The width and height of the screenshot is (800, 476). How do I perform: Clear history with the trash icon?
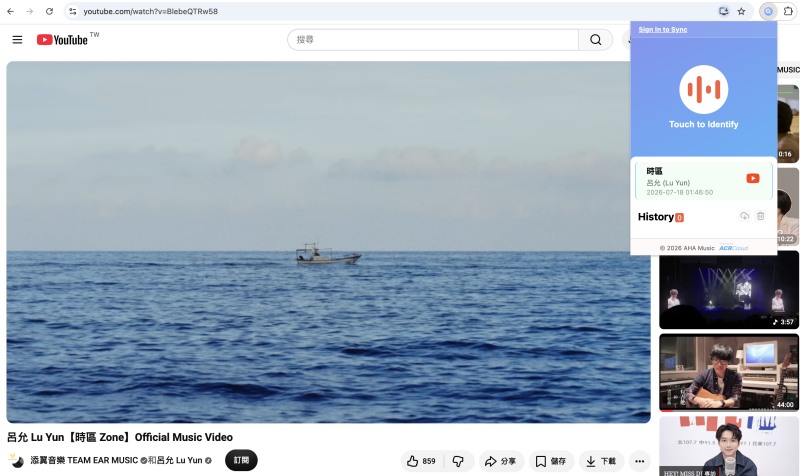pos(760,216)
